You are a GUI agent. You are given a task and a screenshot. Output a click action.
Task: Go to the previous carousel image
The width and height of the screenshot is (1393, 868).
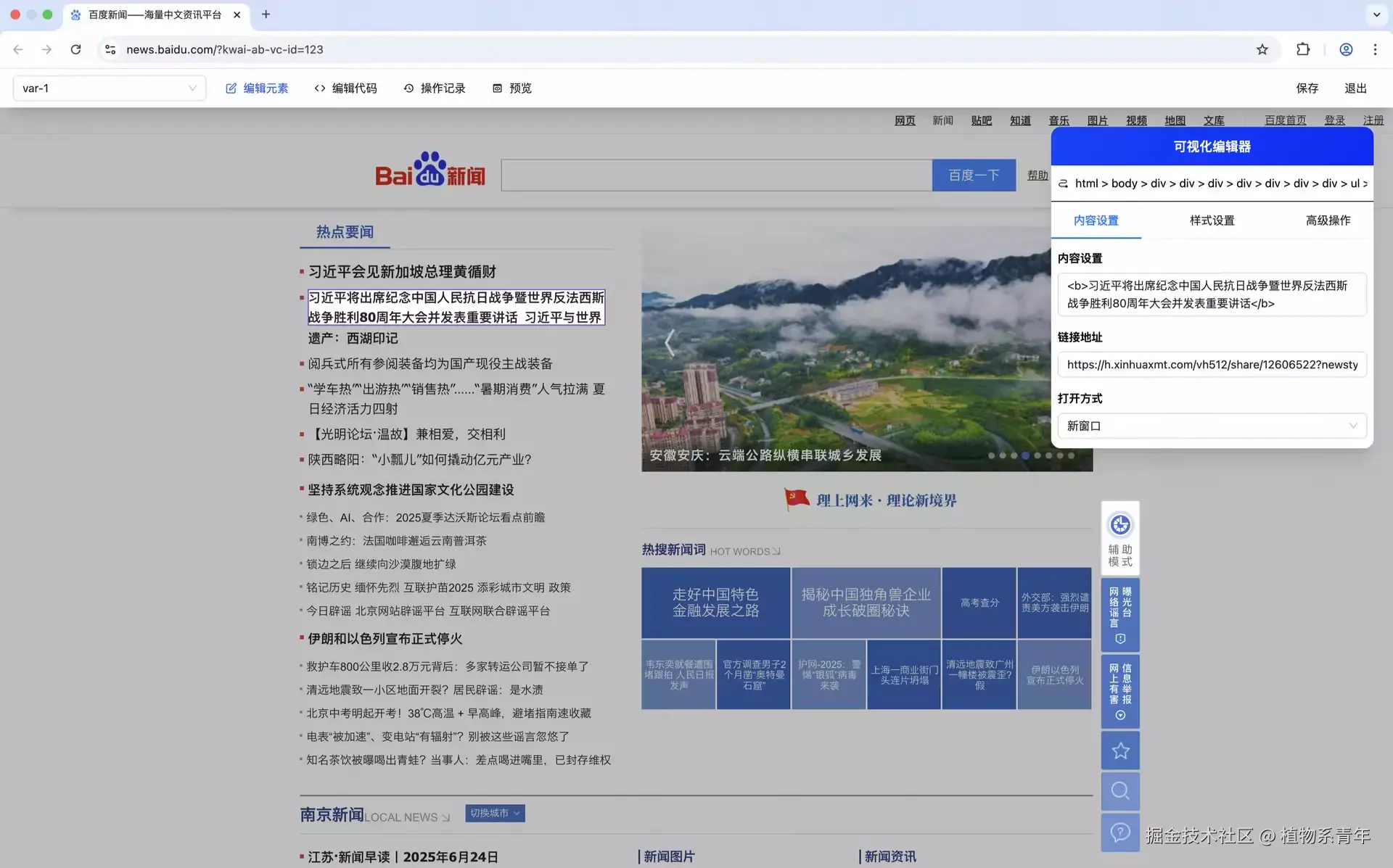tap(669, 342)
